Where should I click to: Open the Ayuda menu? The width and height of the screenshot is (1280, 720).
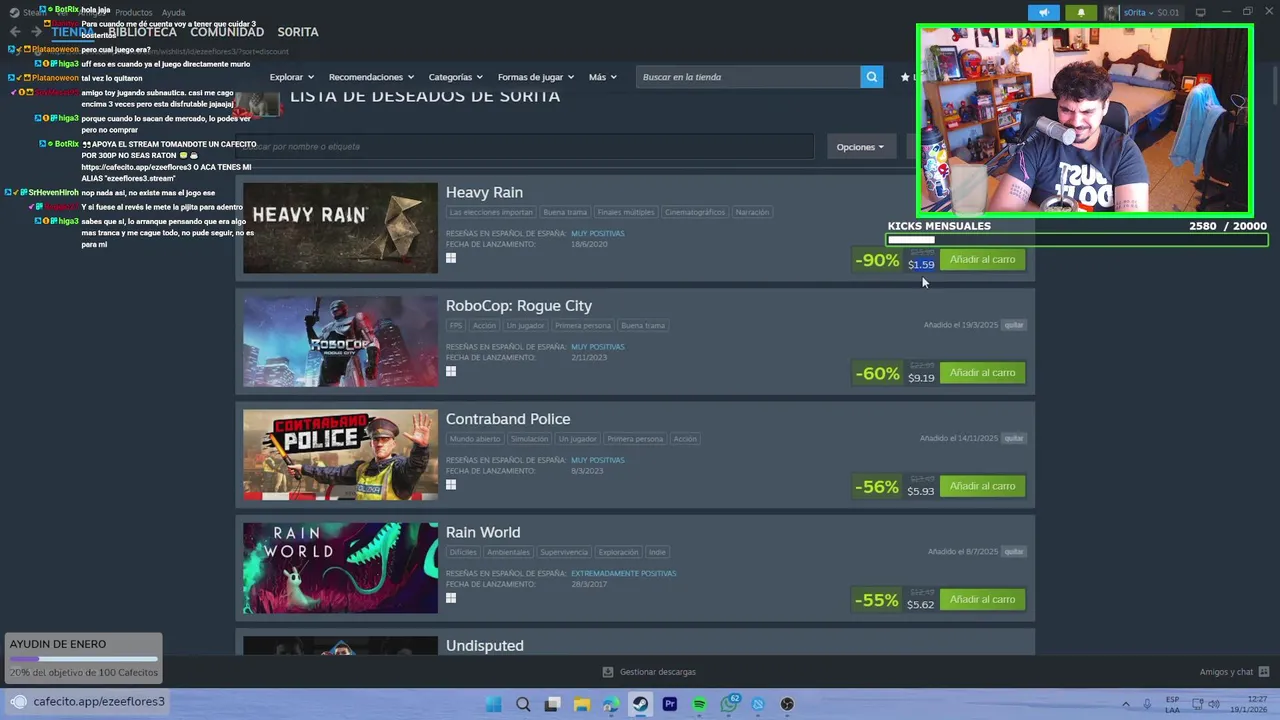click(x=173, y=13)
